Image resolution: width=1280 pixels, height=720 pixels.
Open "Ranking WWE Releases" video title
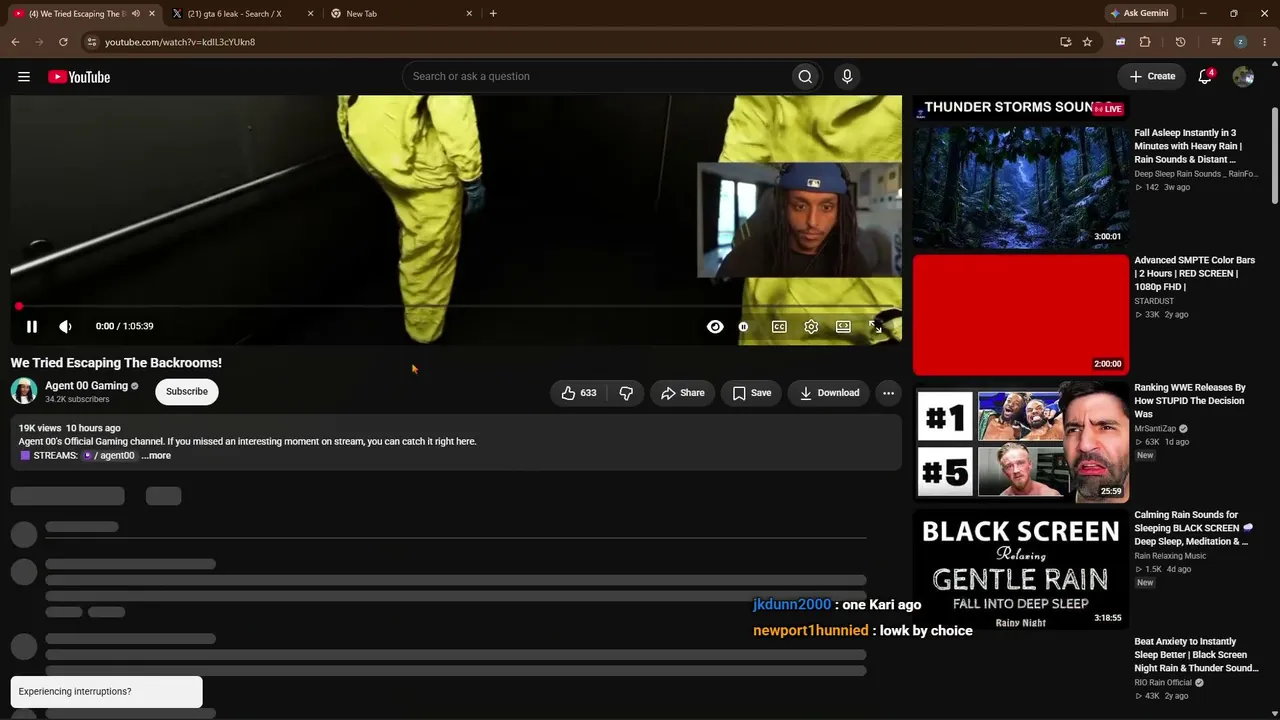click(x=1190, y=401)
